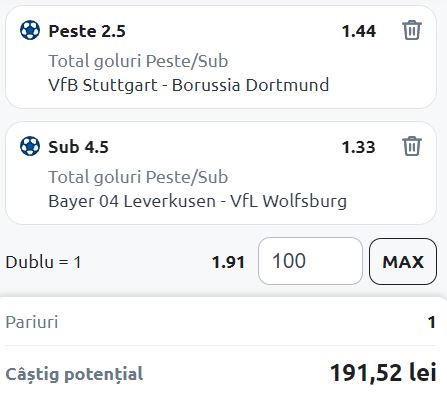Click the Pariuri count value 1
This screenshot has height=398, width=447.
[432, 322]
